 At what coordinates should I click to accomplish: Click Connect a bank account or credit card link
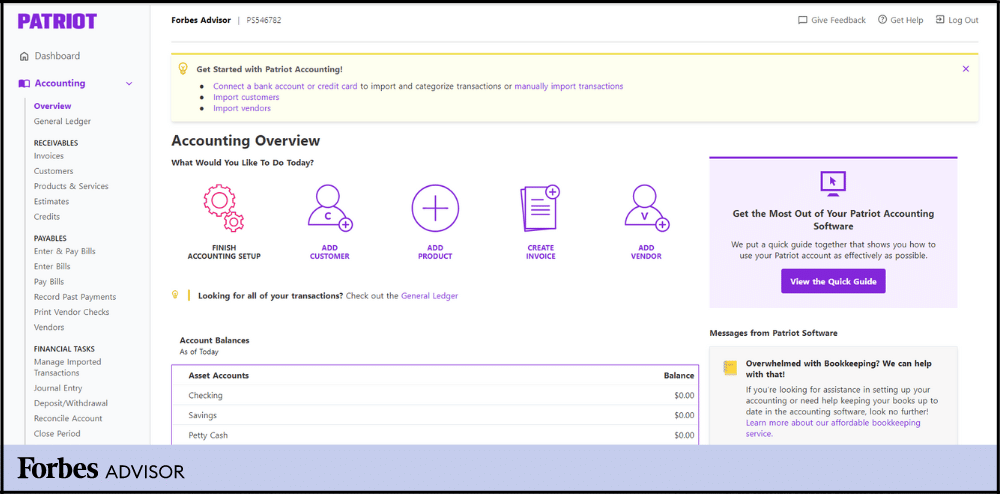coord(285,86)
